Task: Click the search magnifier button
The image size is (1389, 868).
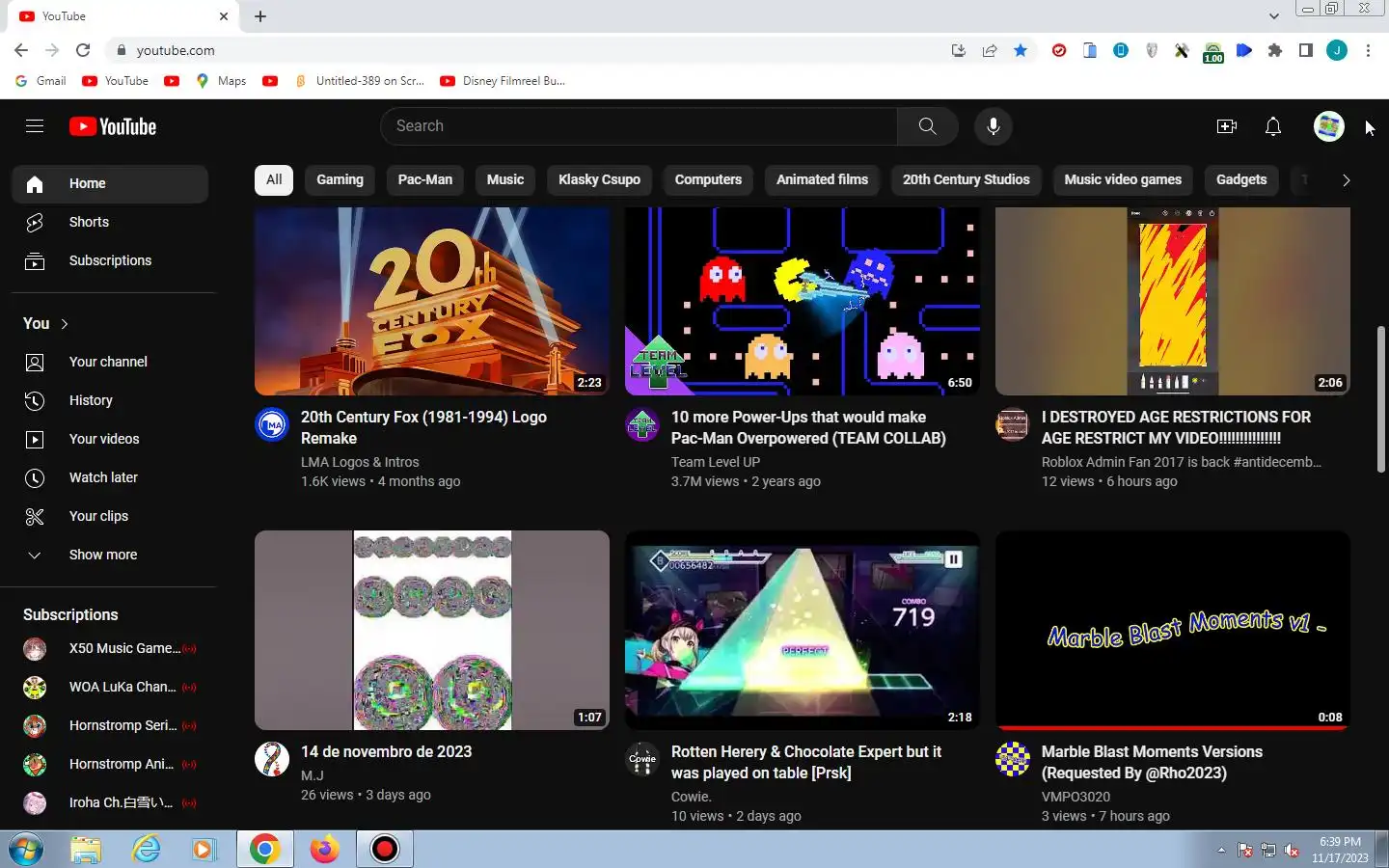Action: pos(927,126)
